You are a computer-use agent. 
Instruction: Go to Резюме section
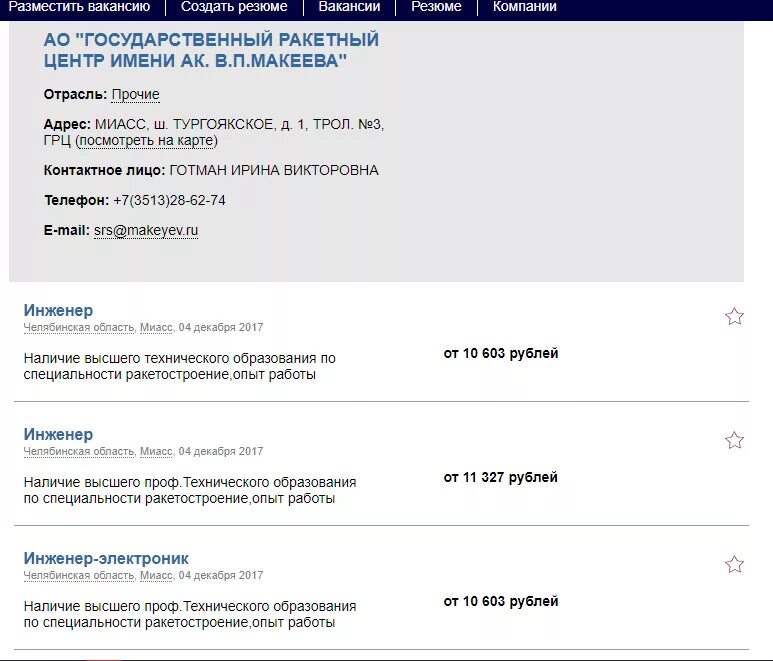(436, 6)
